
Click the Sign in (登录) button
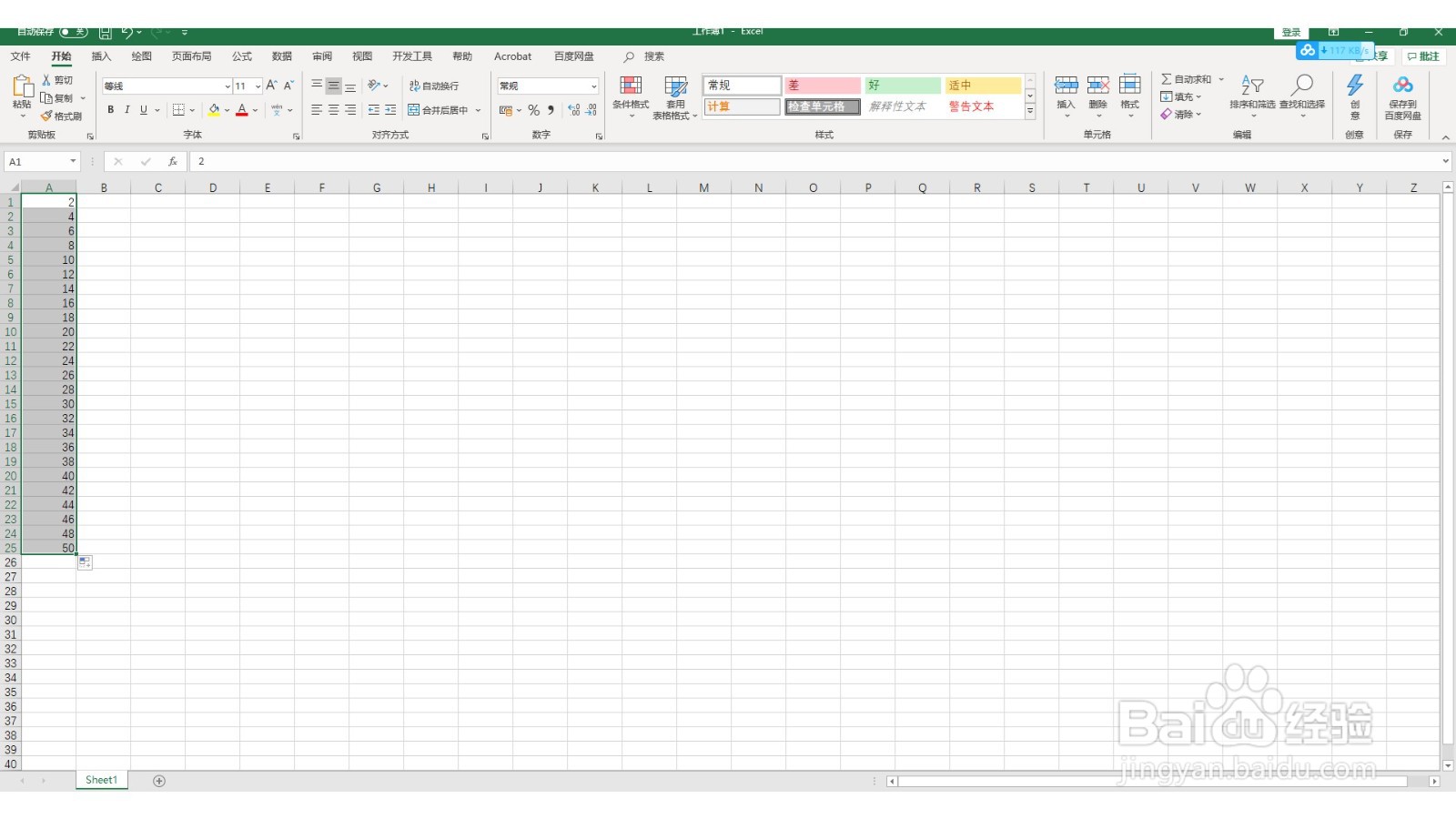[1291, 33]
